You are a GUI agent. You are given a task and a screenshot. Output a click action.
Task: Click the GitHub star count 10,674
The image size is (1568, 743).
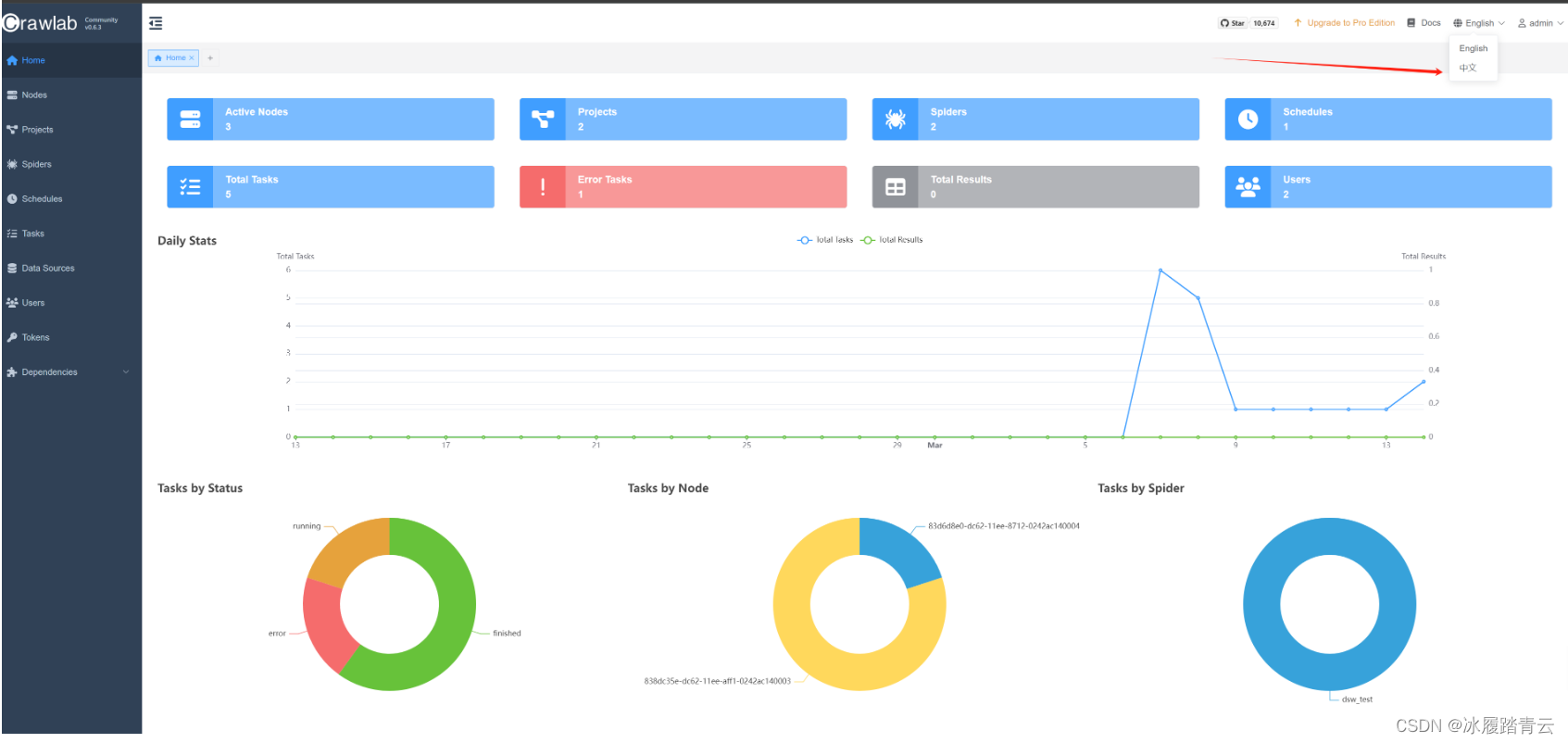click(1264, 23)
